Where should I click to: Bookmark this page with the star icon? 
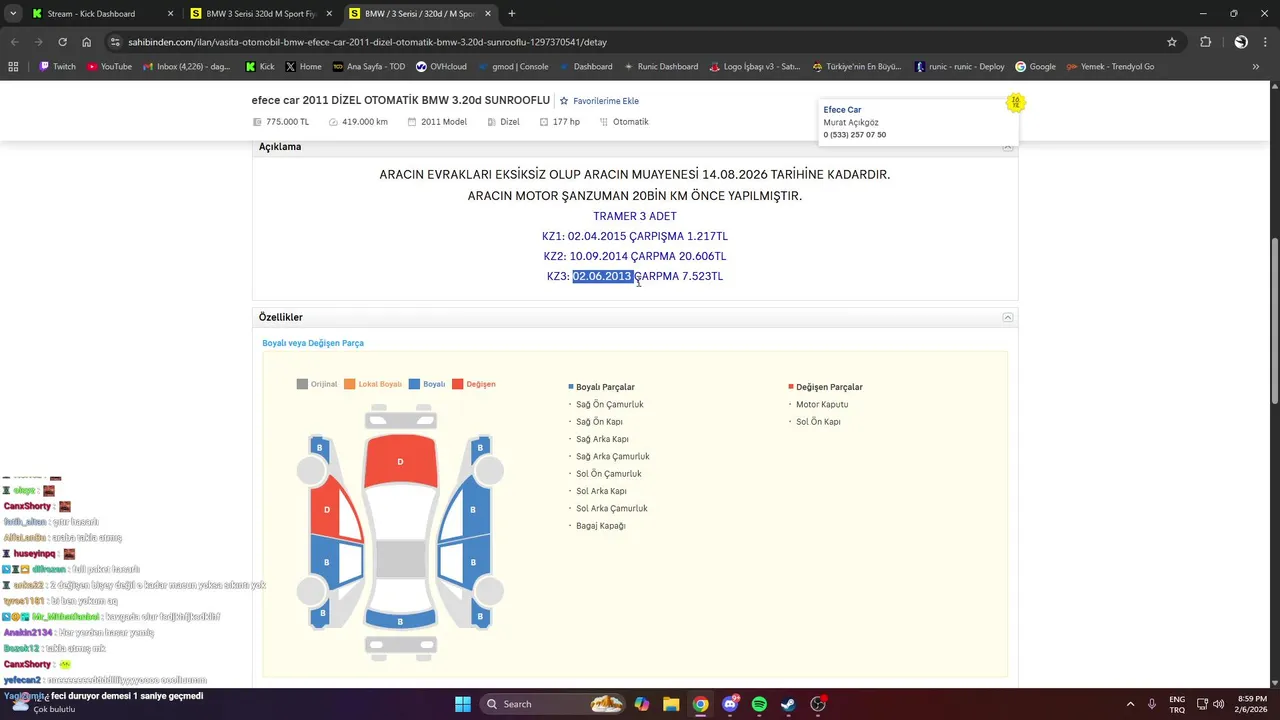(1172, 42)
